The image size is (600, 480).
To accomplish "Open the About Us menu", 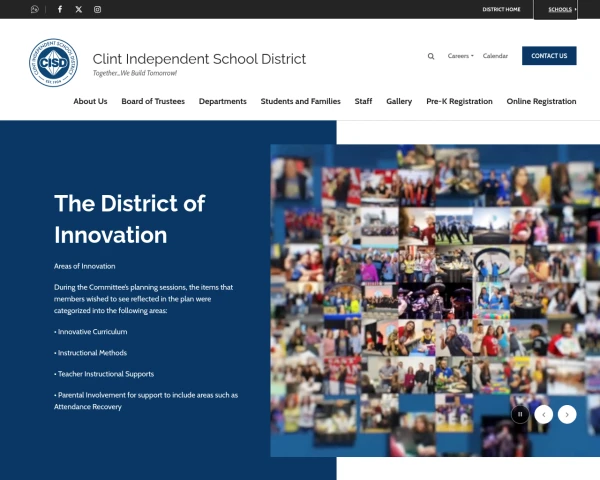I will 90,101.
